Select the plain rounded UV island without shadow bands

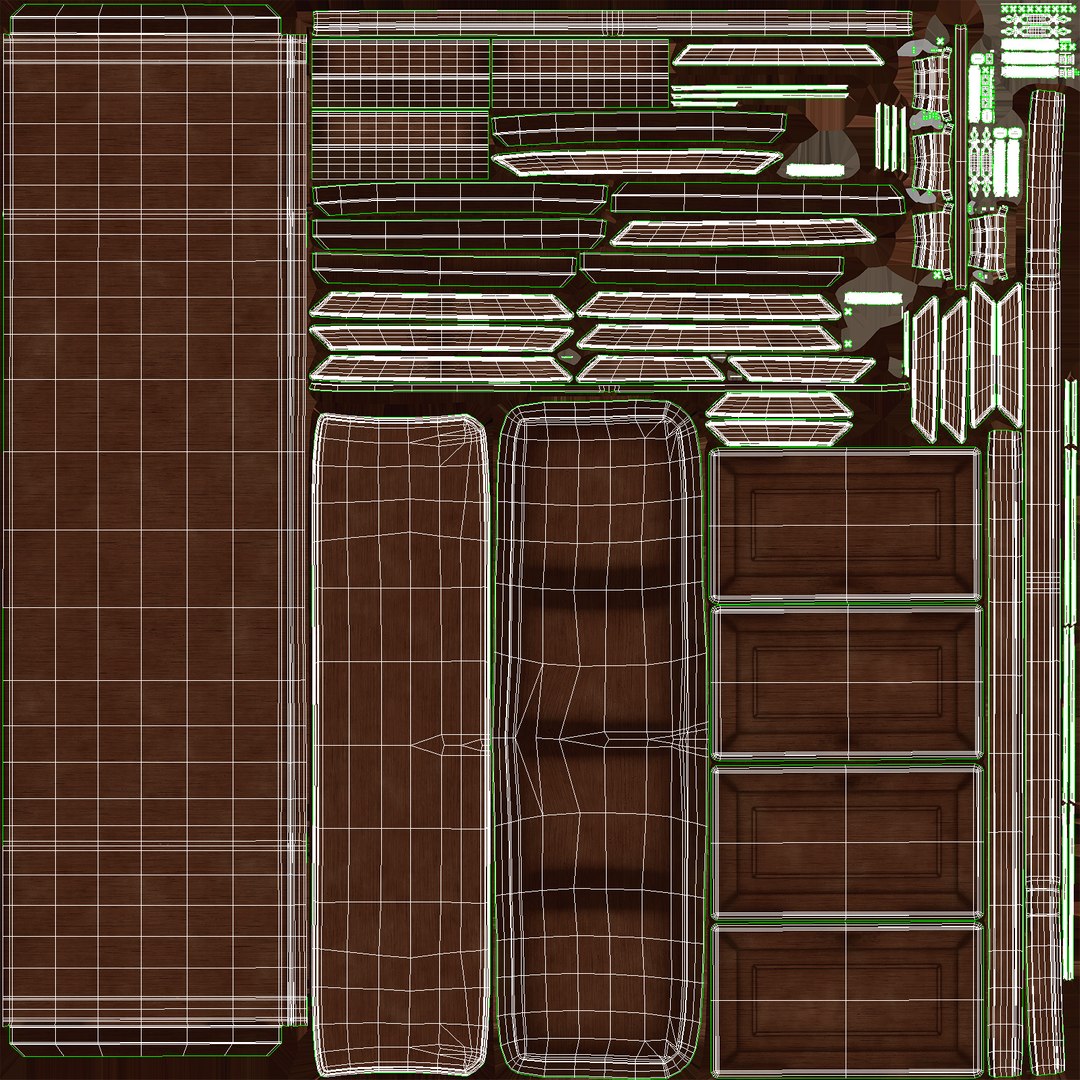401,745
